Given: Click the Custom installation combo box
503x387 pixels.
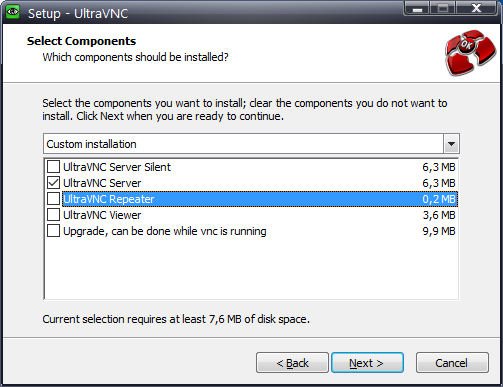Looking at the screenshot, I should click(x=251, y=144).
